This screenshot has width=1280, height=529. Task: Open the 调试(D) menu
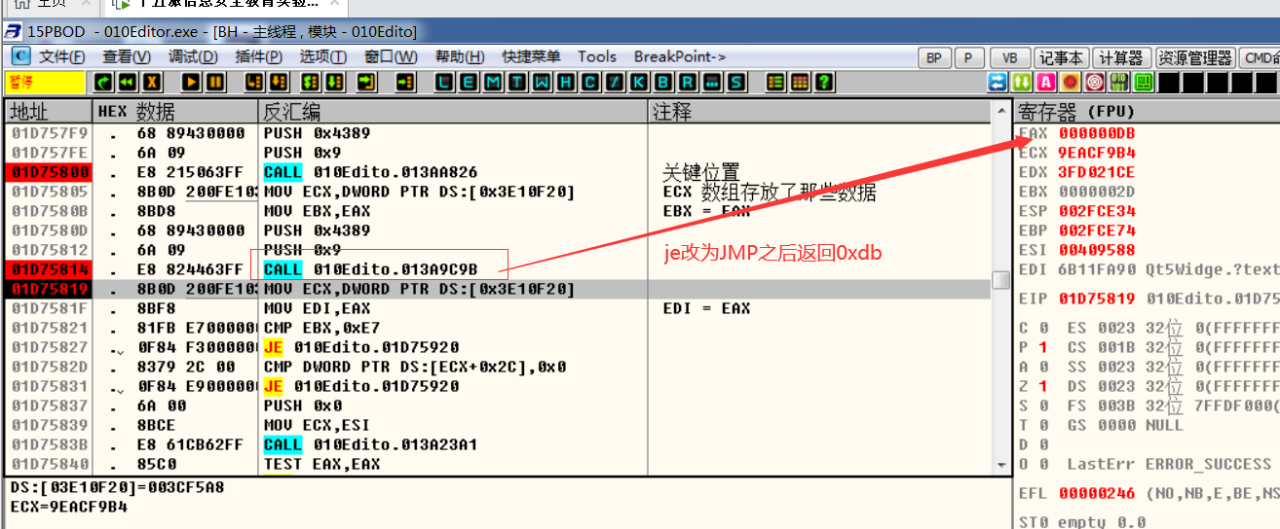tap(193, 57)
